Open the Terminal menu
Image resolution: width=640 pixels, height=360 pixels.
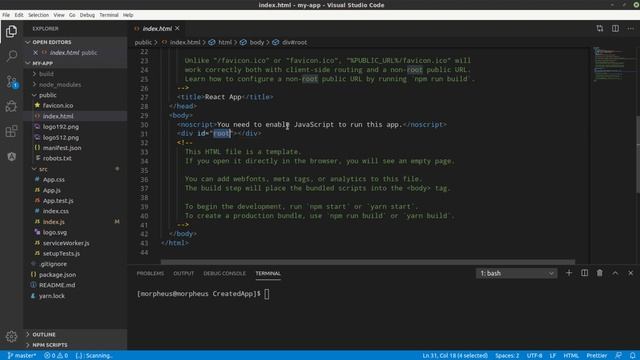[x=109, y=15]
